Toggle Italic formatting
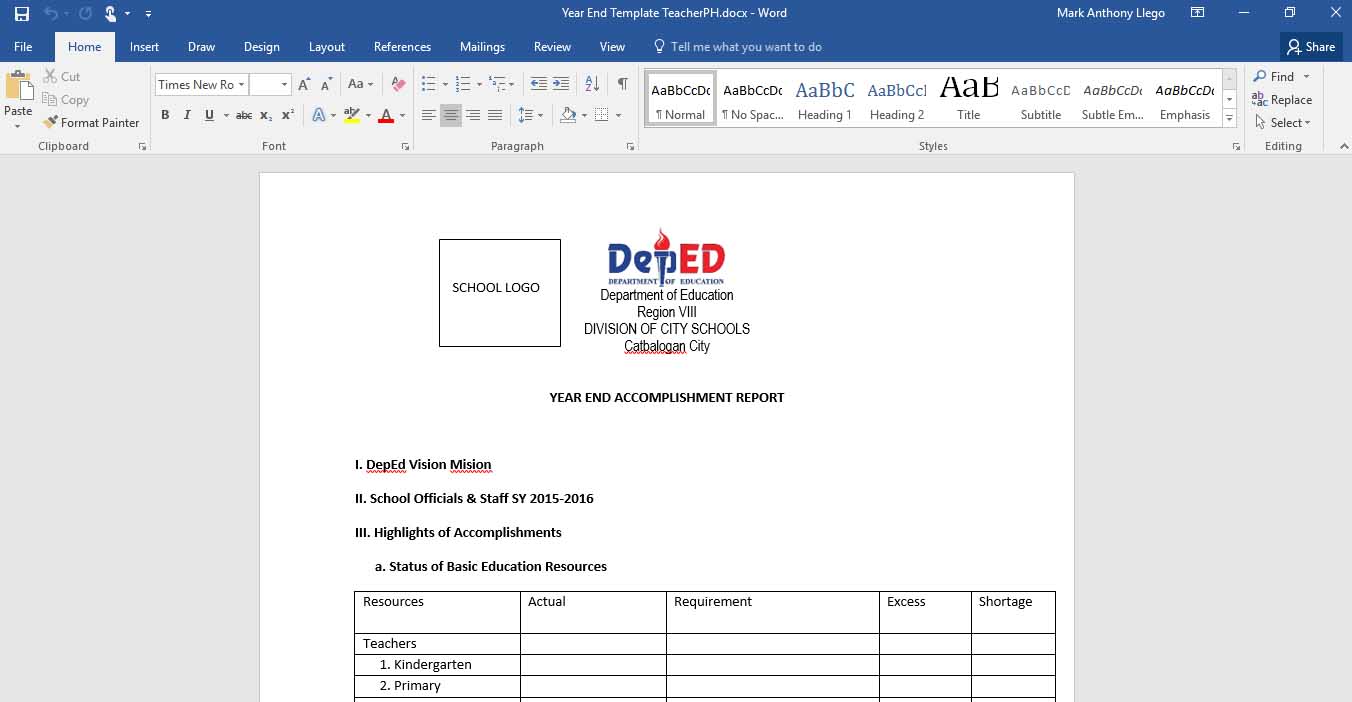The image size is (1352, 702). (187, 116)
